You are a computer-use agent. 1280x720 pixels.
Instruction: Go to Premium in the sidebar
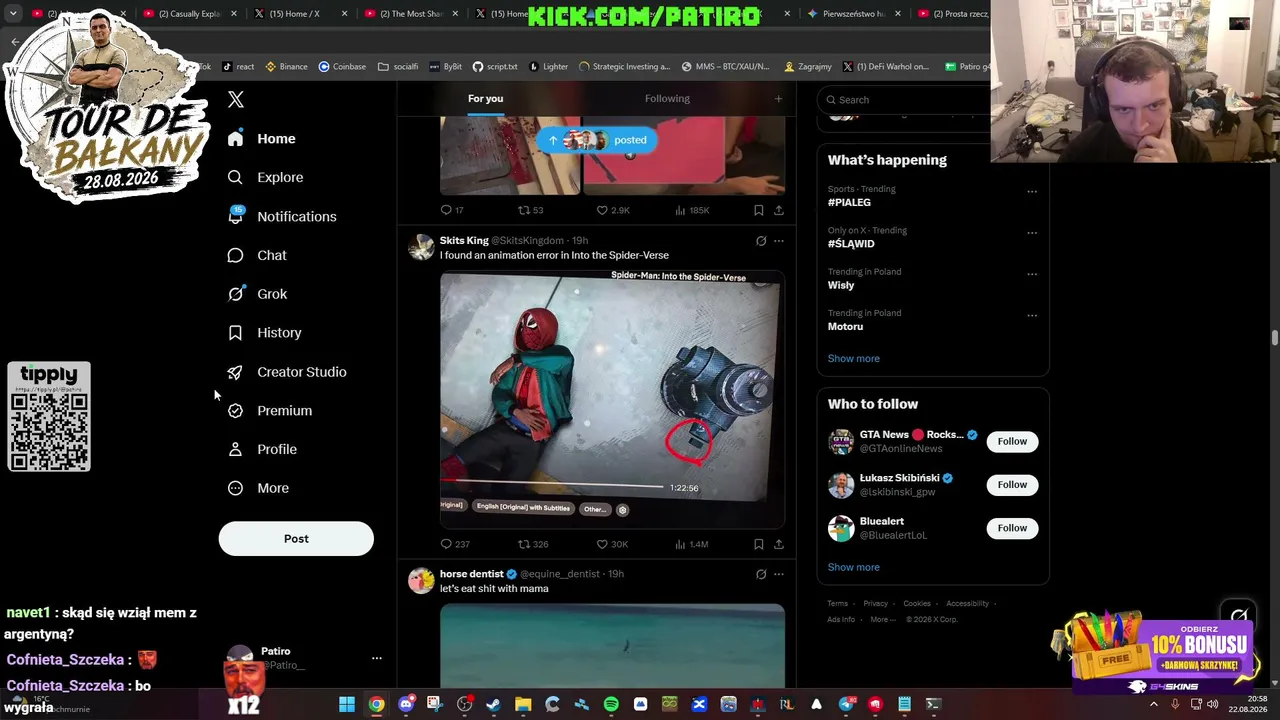click(x=270, y=411)
